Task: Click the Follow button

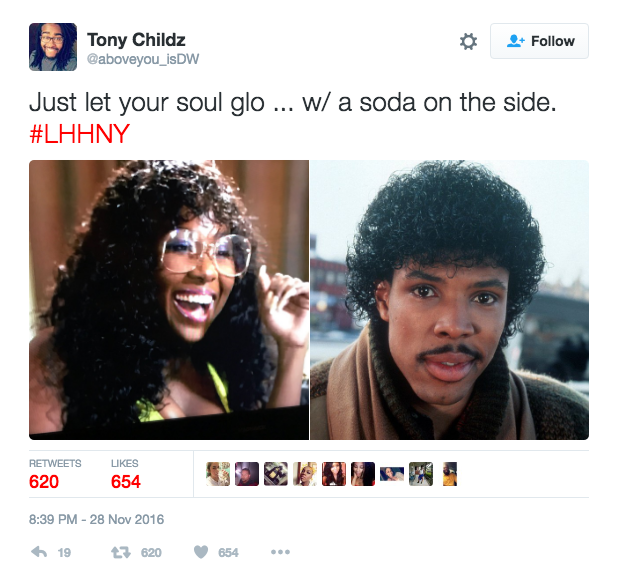Action: 539,41
